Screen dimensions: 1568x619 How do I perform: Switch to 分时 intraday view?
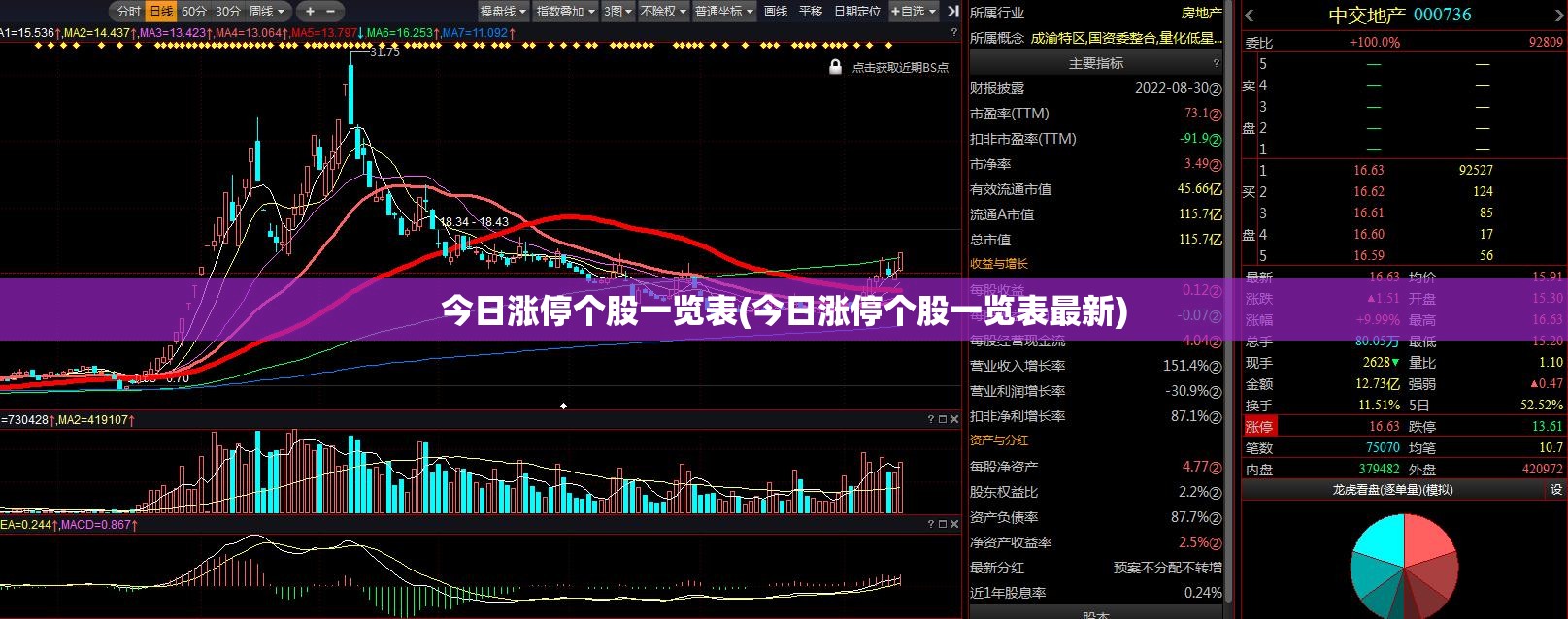click(128, 12)
